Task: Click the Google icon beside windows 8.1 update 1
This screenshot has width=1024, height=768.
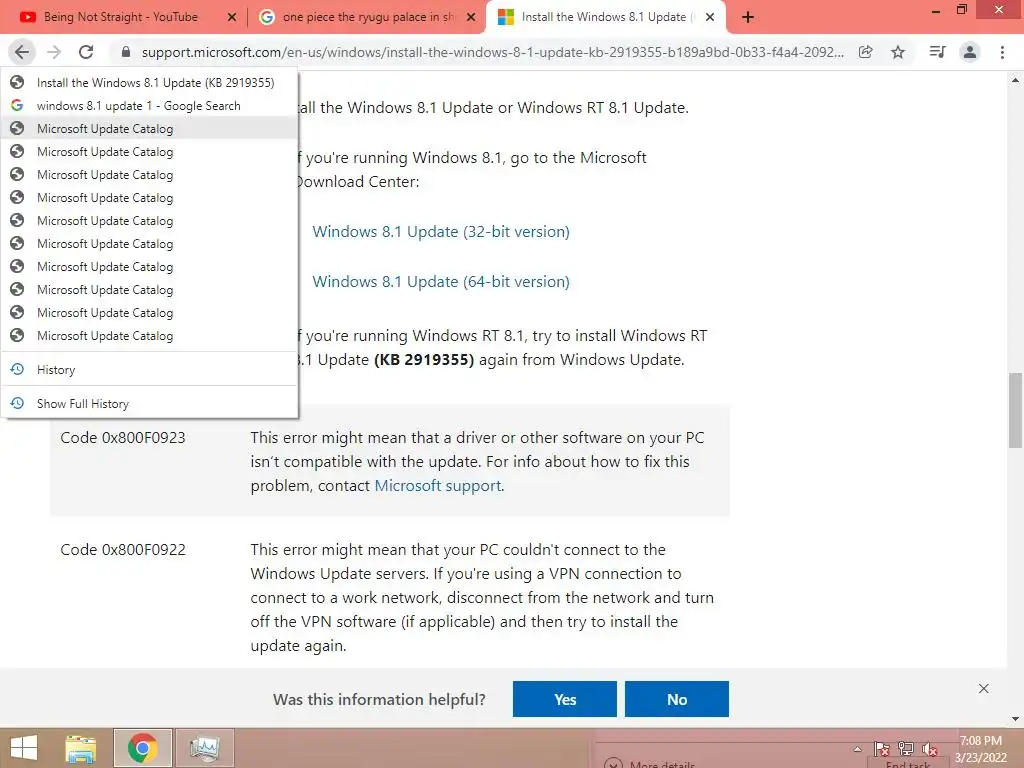Action: tap(17, 106)
